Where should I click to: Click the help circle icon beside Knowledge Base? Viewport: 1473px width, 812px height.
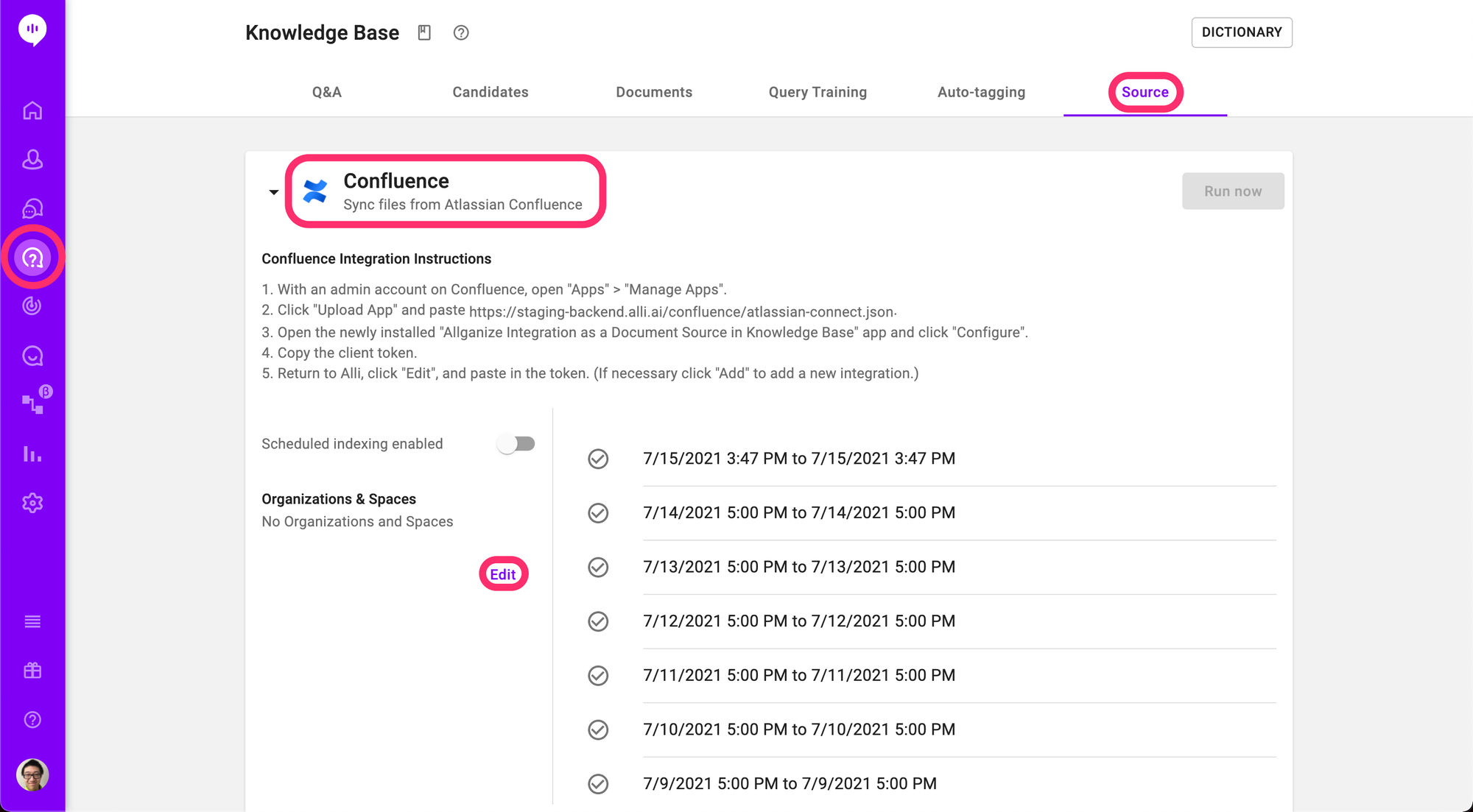[x=461, y=32]
